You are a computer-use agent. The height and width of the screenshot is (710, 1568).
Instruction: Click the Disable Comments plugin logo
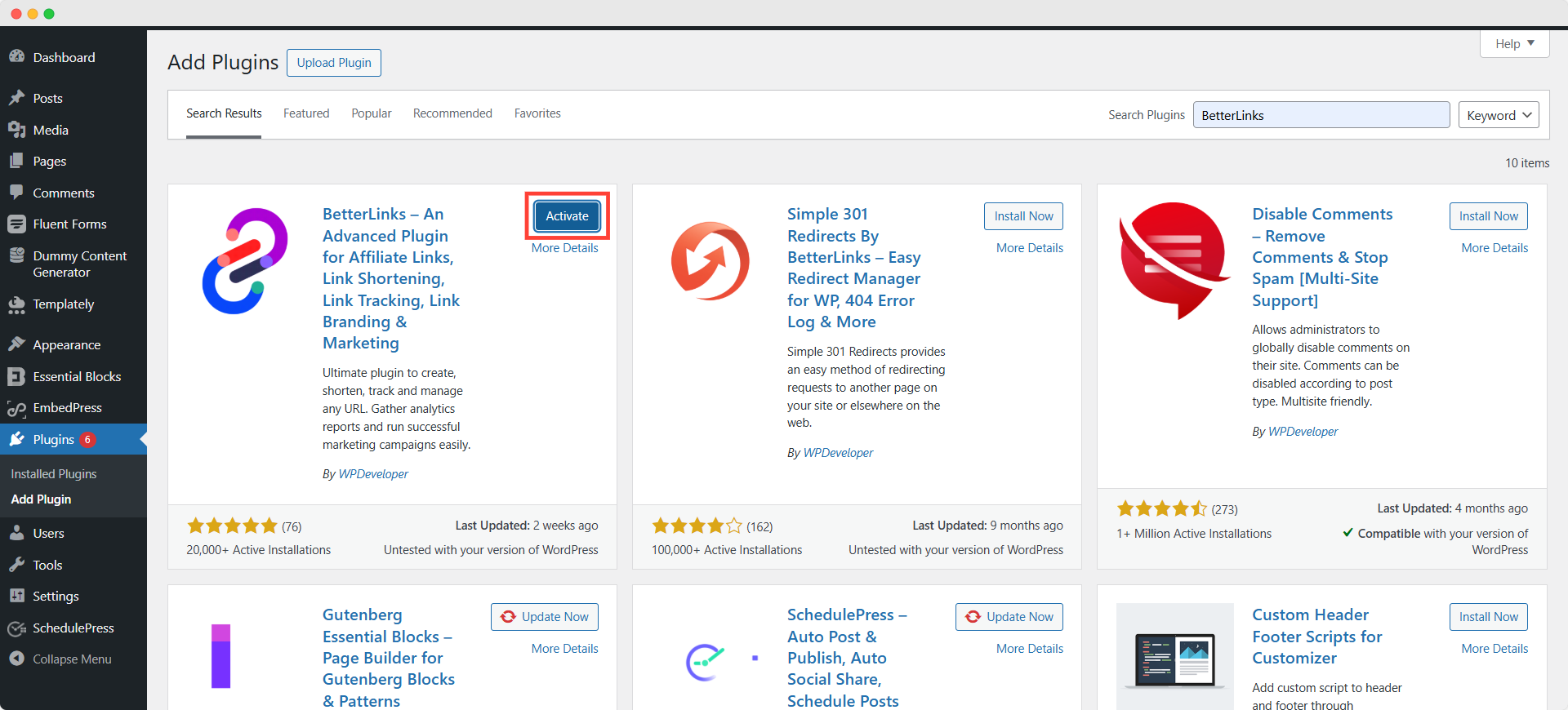[x=1175, y=260]
